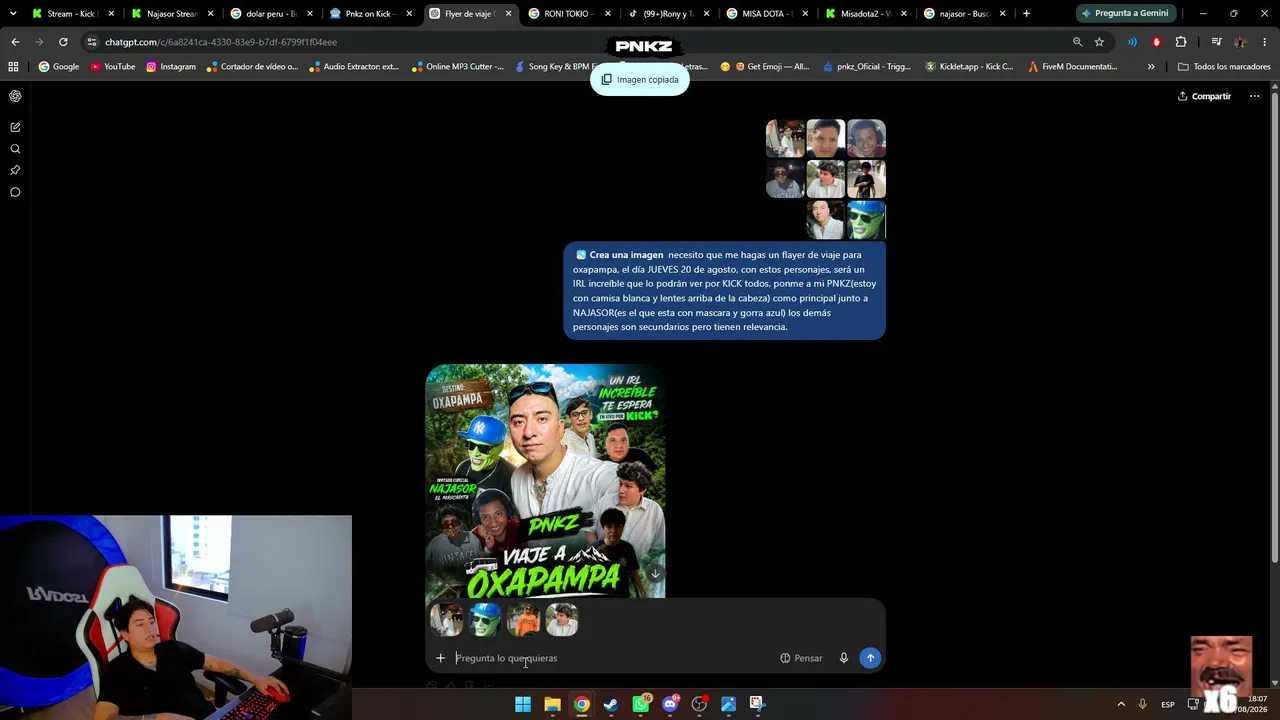Open the Windows Start menu

pyautogui.click(x=523, y=704)
